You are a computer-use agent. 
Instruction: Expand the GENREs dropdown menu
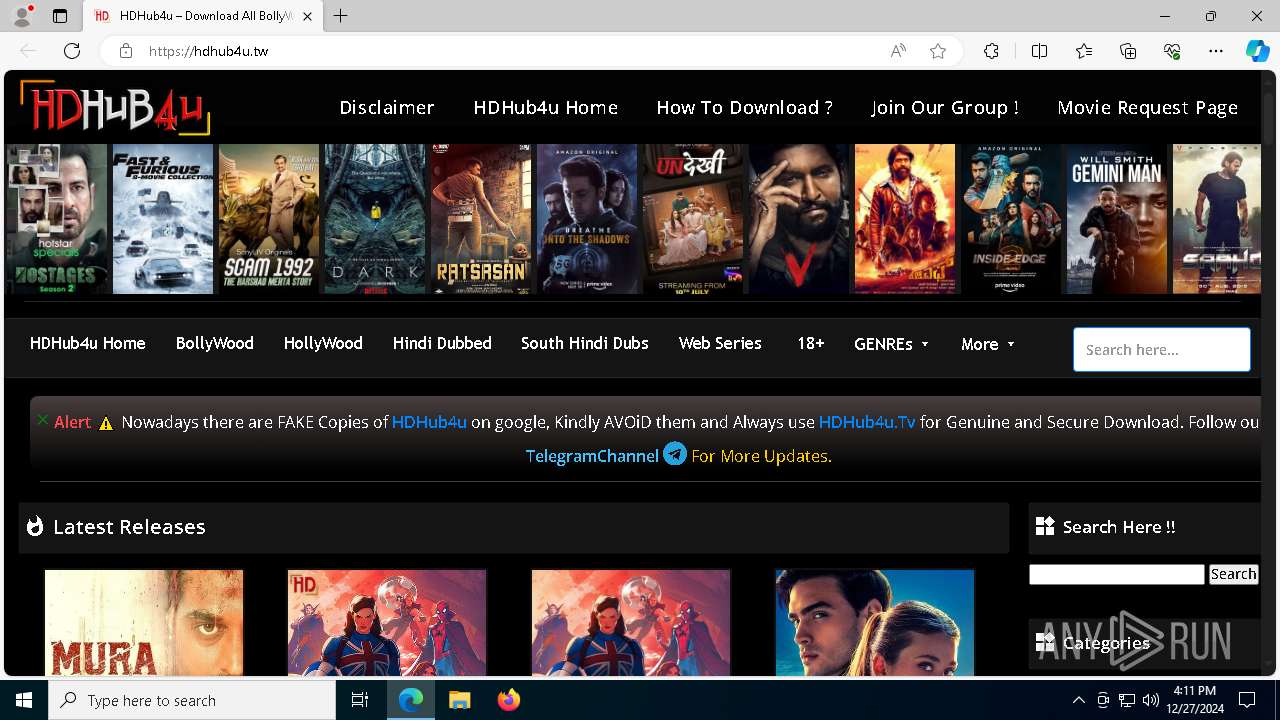coord(891,344)
